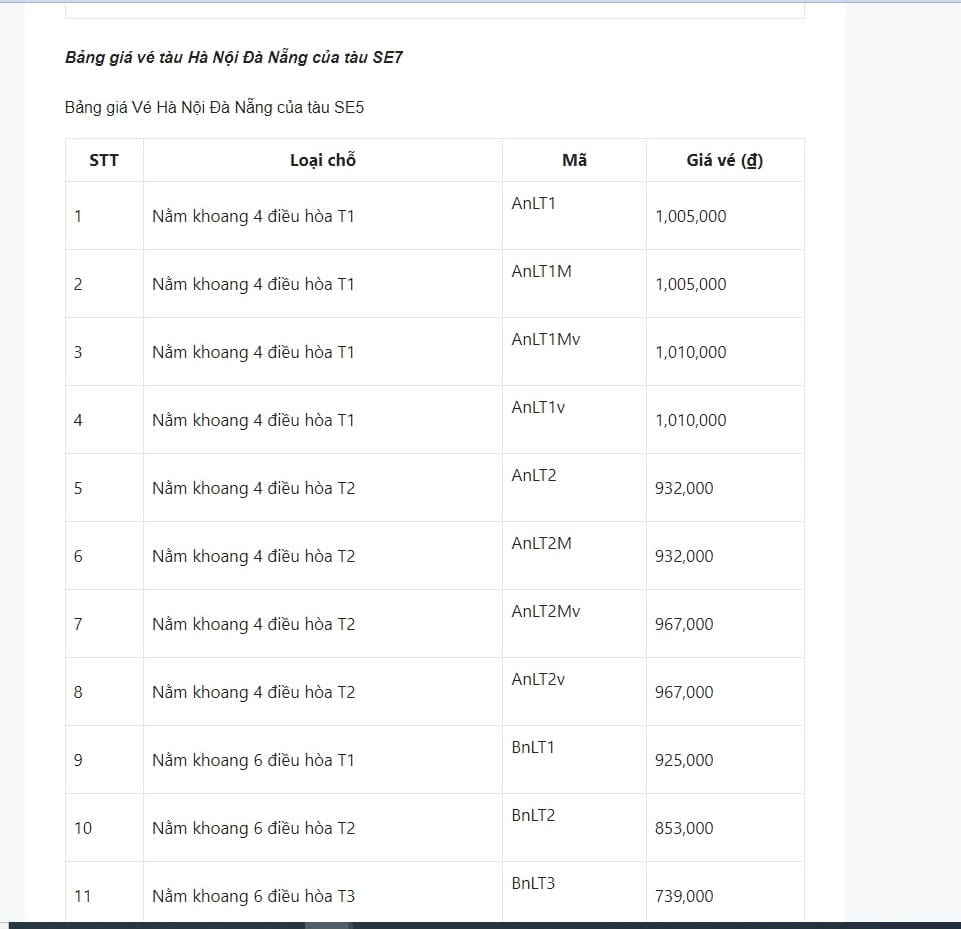Select the Giá vé (₫) column header
This screenshot has height=929, width=961.
coord(724,160)
